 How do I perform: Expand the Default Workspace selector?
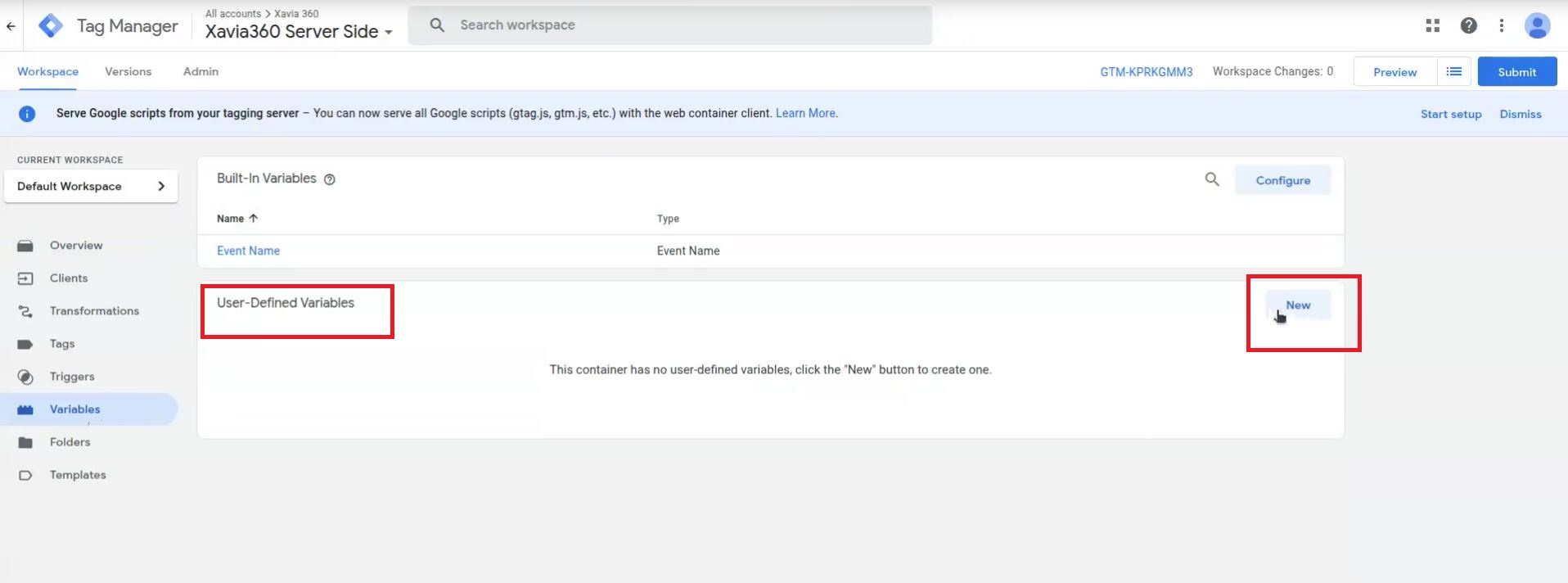coord(91,187)
